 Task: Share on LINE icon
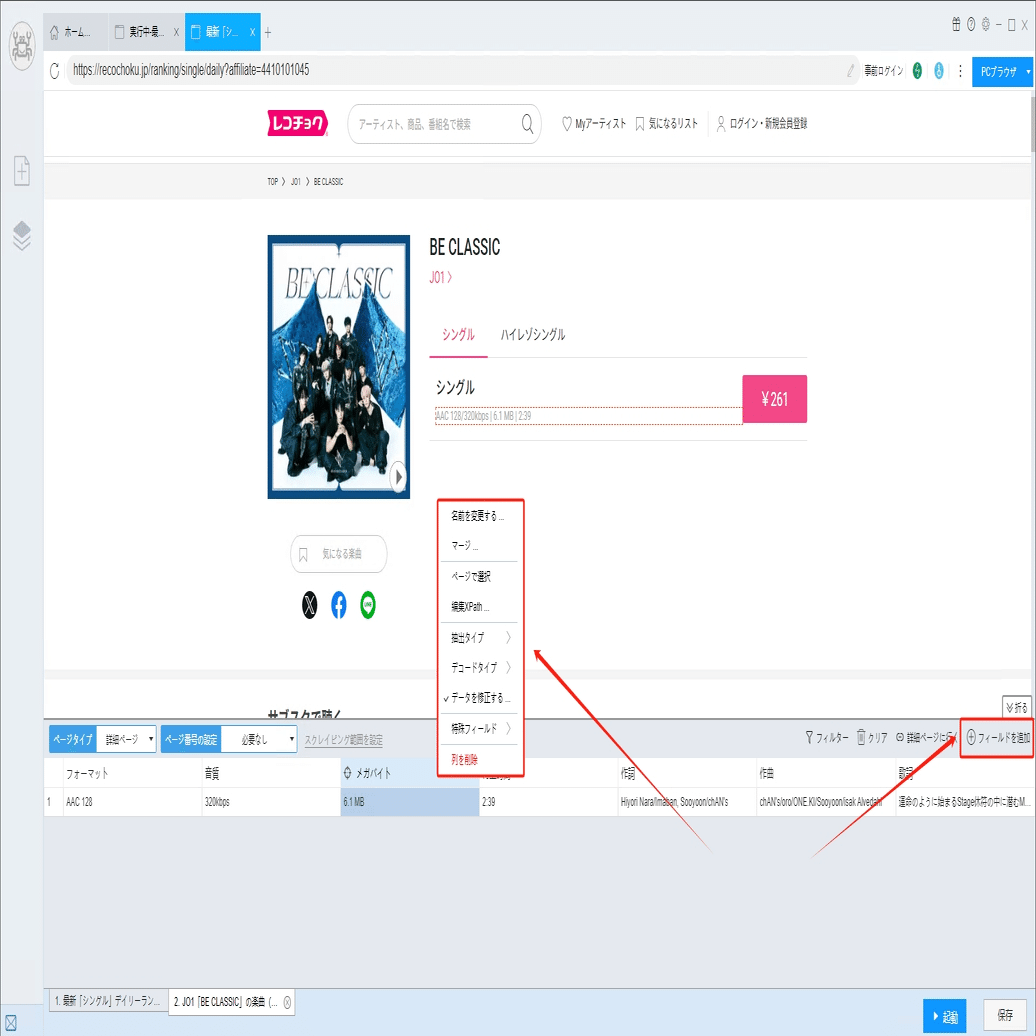[x=368, y=605]
